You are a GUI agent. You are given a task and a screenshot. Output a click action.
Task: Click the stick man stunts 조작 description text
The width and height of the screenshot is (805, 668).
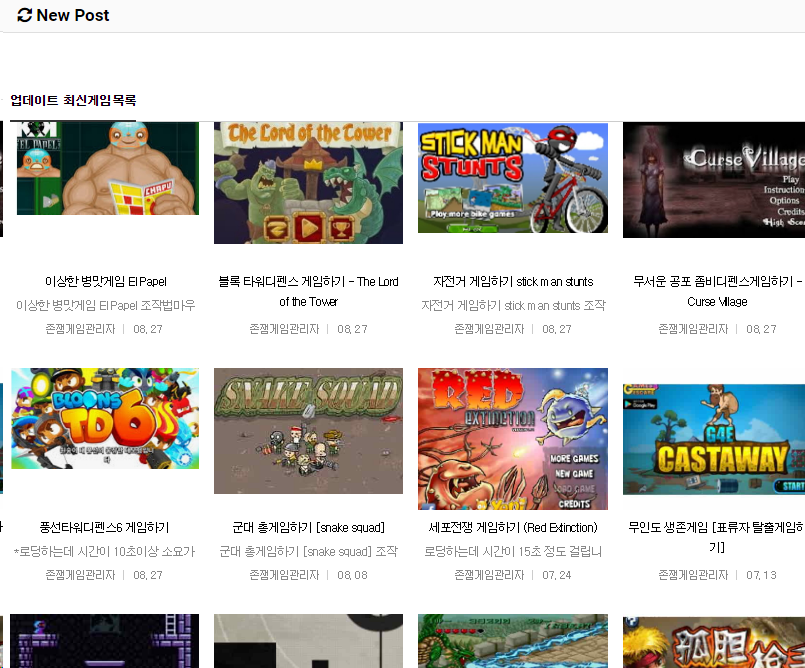[x=513, y=306]
